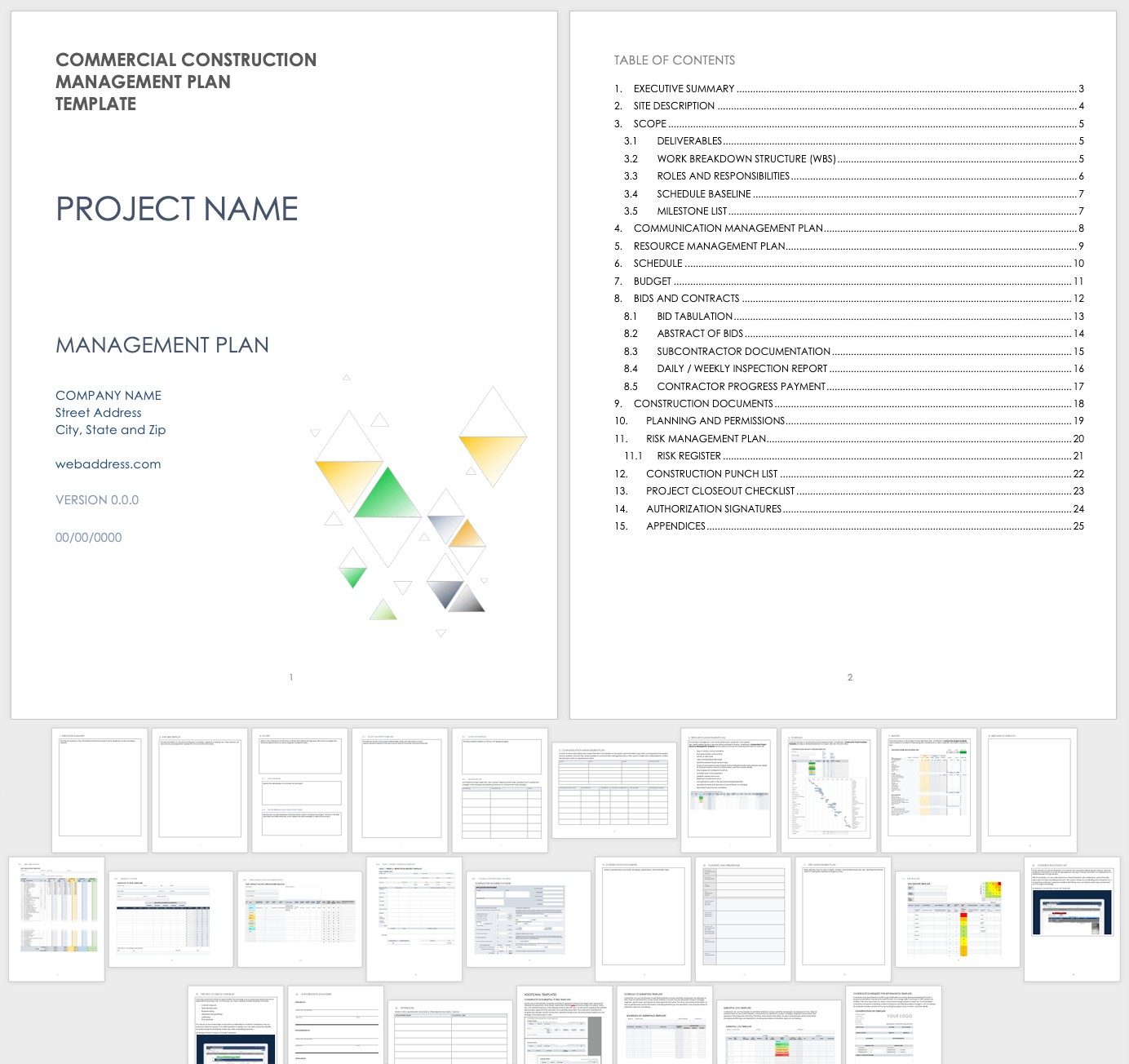Click 'PROJECT CLOSEOUT CHECKLIST' contents entry

pyautogui.click(x=849, y=491)
